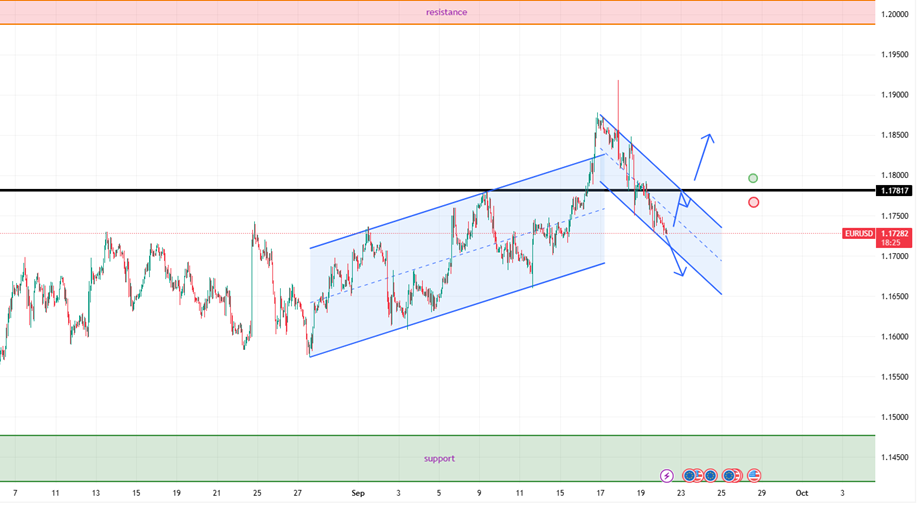Click the EURUSD symbol label
This screenshot has height=505, width=922.
click(858, 233)
